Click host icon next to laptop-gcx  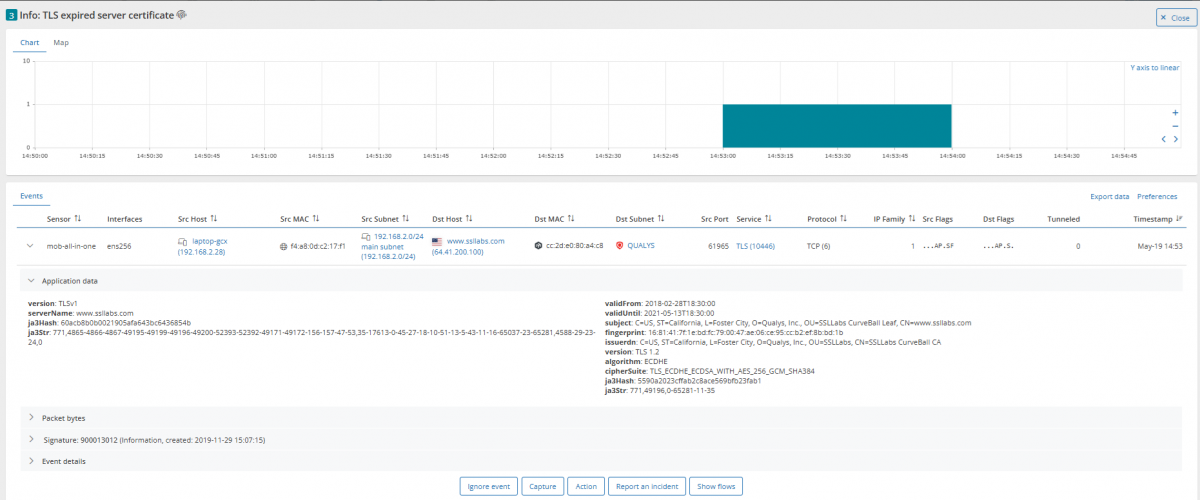coord(182,242)
